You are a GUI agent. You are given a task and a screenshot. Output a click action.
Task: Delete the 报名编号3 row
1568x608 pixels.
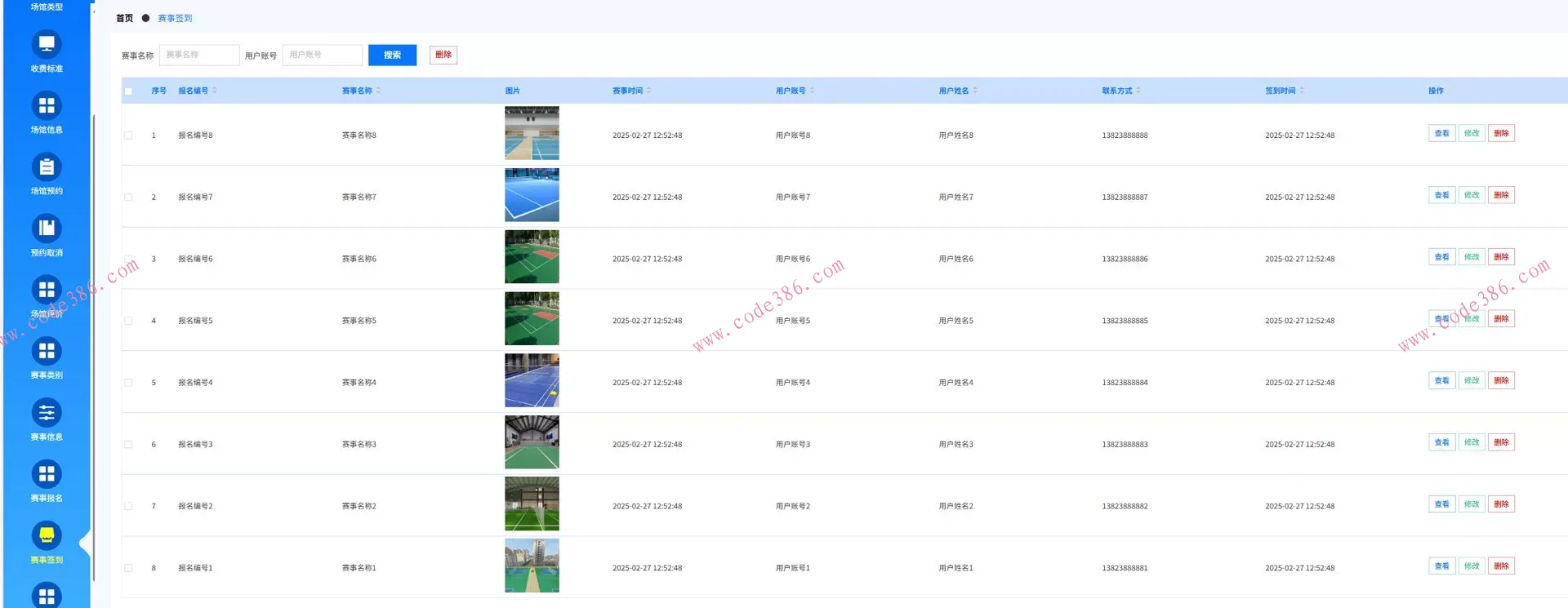pyautogui.click(x=1501, y=442)
